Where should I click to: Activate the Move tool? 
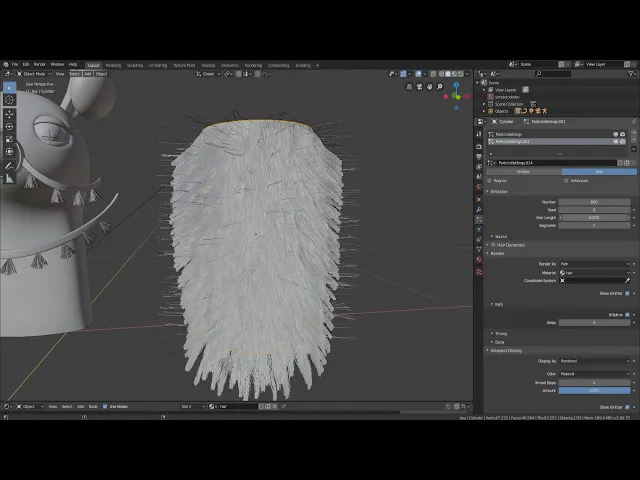(x=9, y=114)
